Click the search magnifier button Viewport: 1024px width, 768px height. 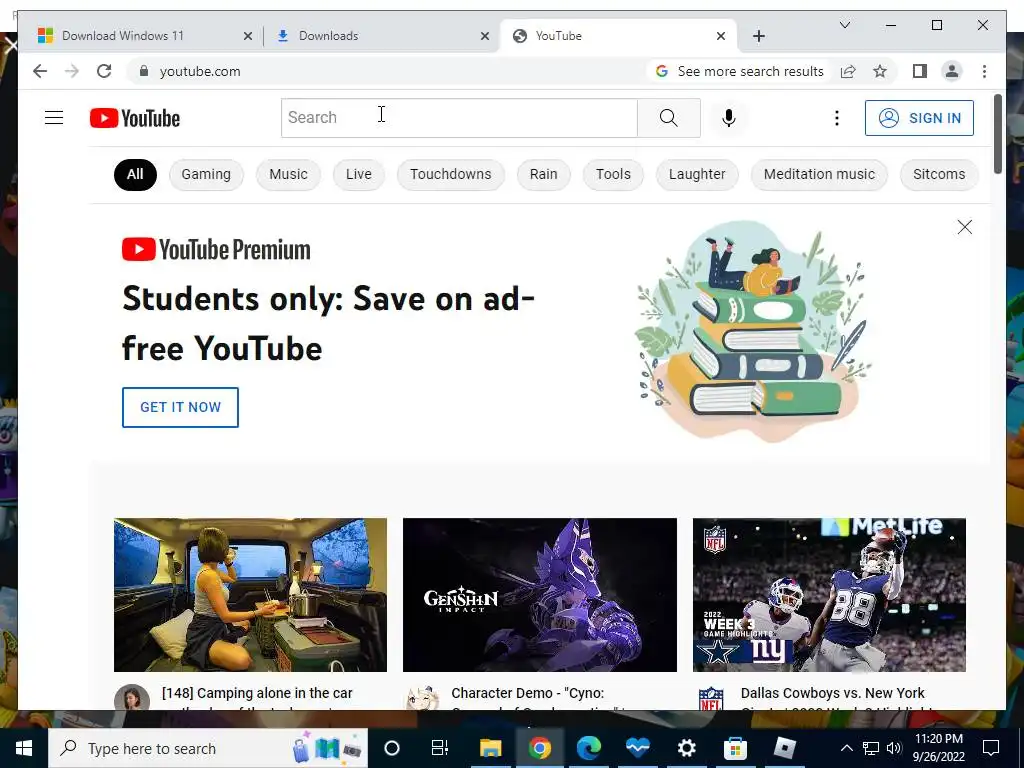point(669,118)
